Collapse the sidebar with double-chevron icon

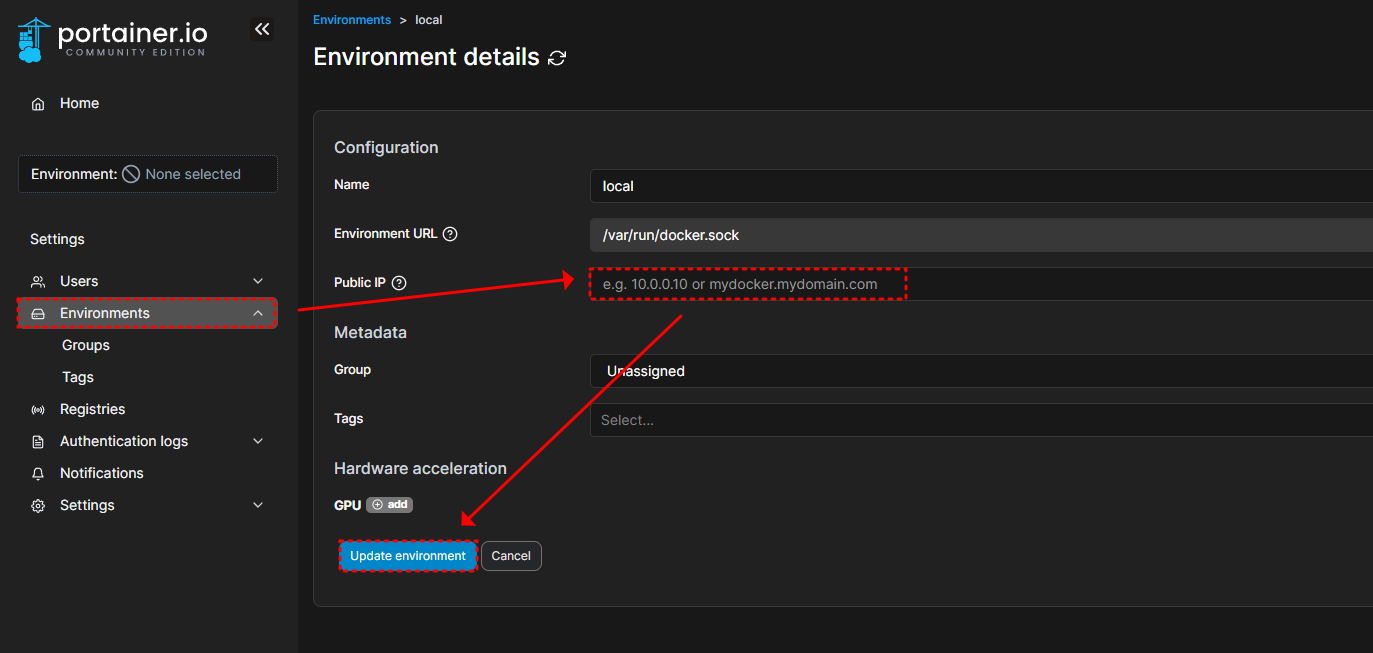tap(262, 30)
